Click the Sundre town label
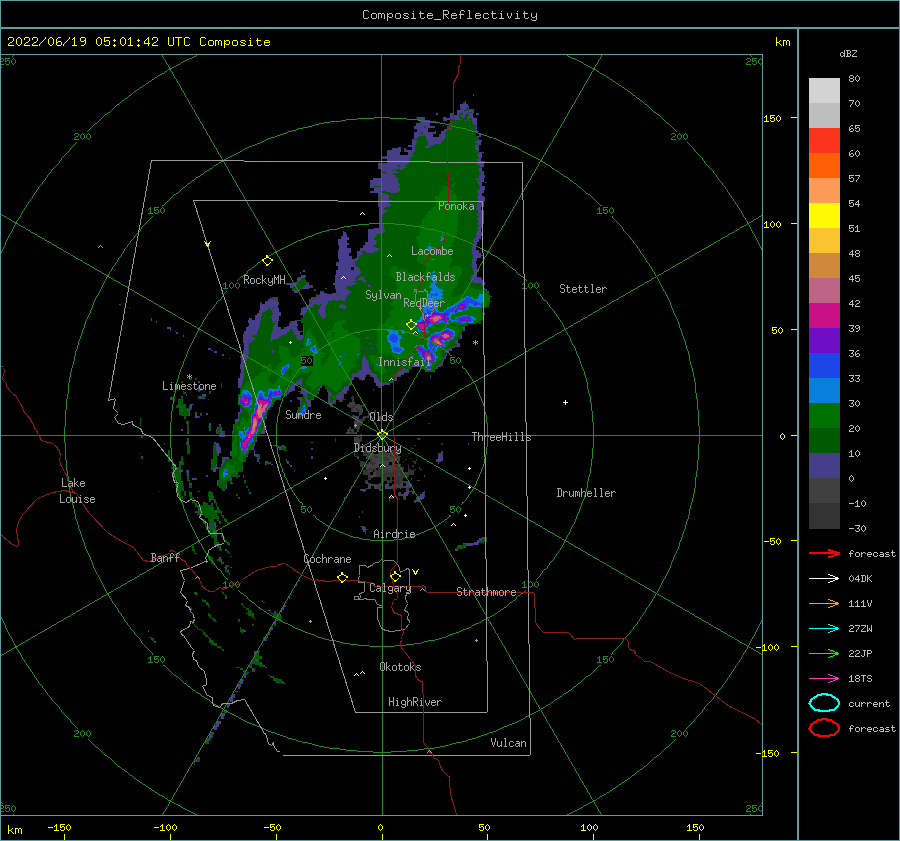 coord(303,414)
